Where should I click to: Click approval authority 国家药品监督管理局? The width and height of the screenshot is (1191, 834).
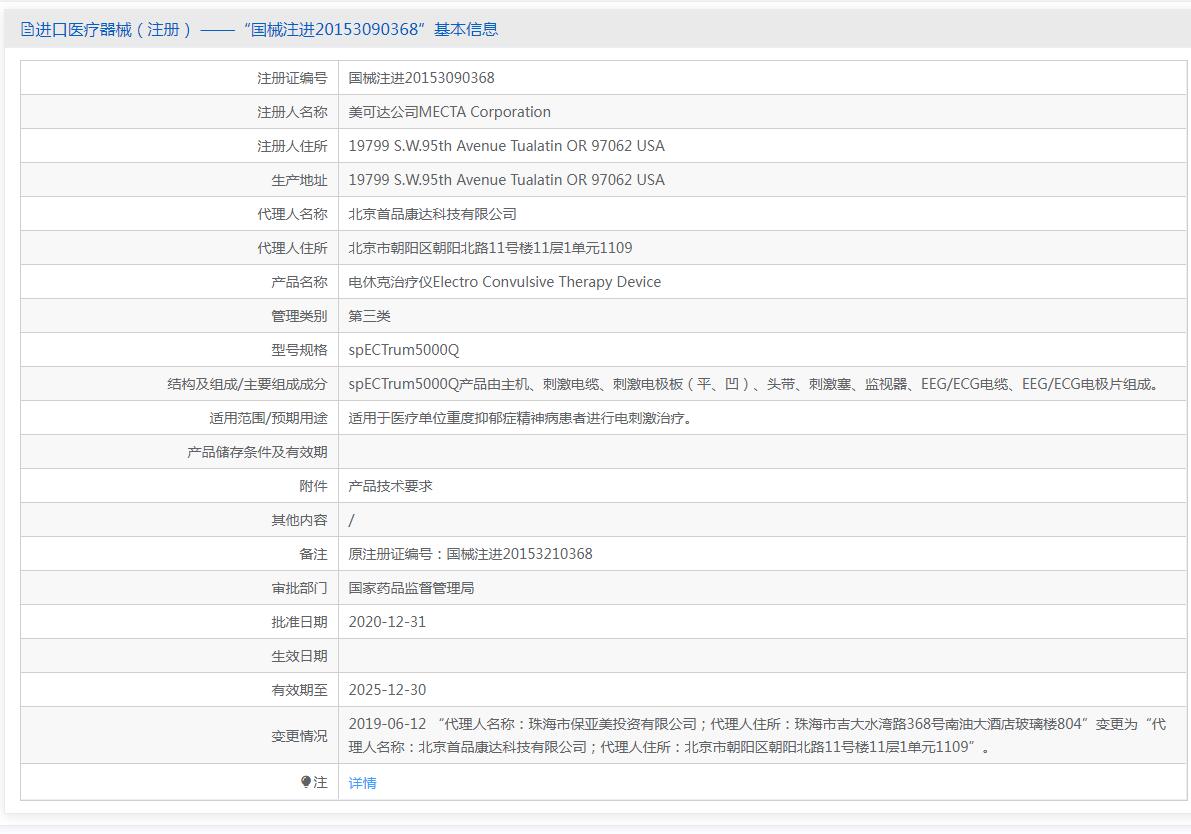[x=411, y=588]
